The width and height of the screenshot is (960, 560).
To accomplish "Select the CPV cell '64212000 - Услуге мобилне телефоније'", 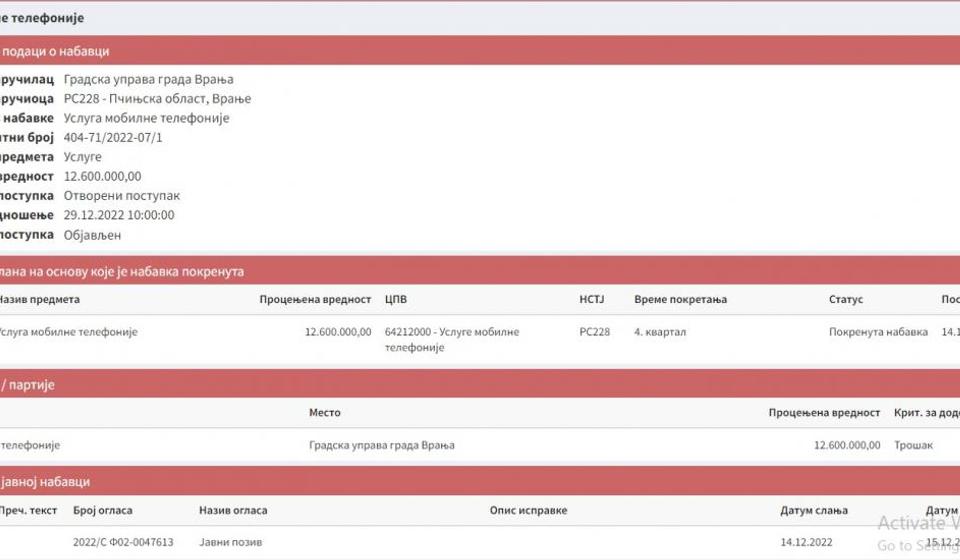I will coord(452,340).
